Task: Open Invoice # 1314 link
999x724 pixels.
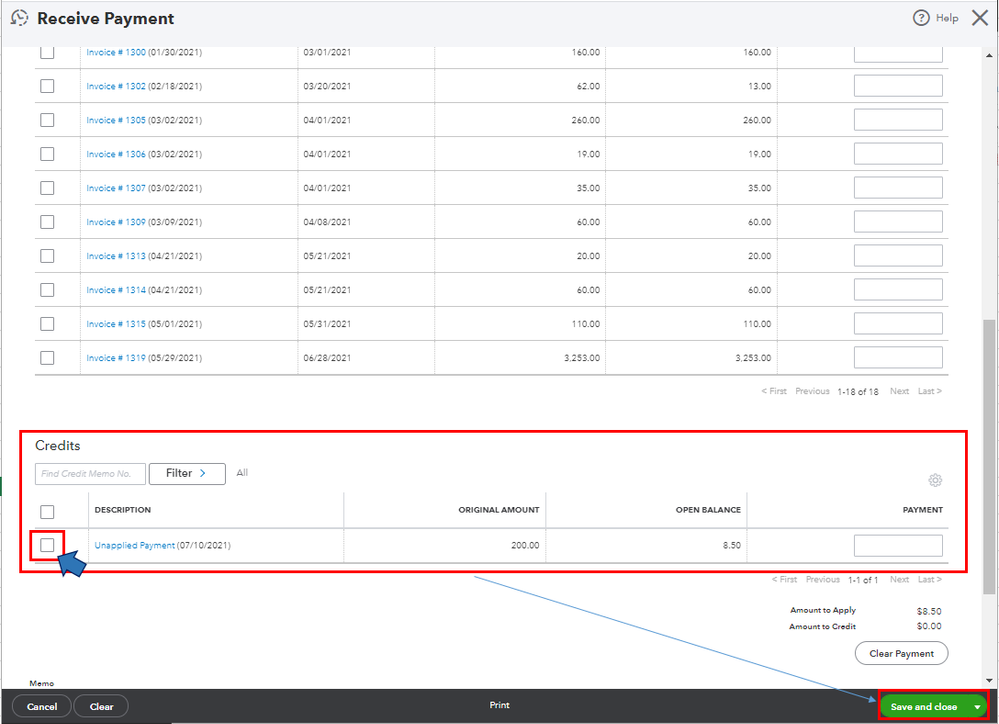Action: click(x=116, y=290)
